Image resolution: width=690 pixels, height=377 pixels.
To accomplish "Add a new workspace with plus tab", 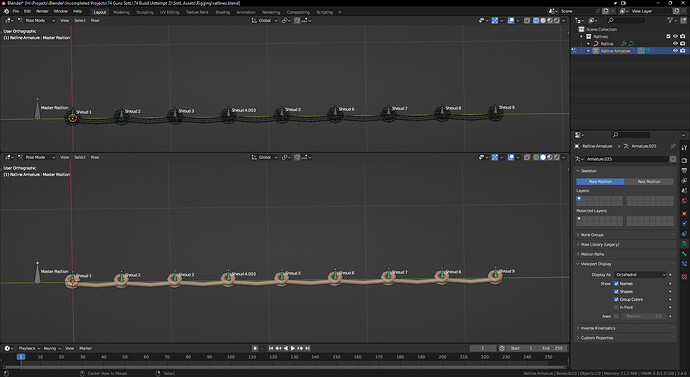I will click(340, 12).
